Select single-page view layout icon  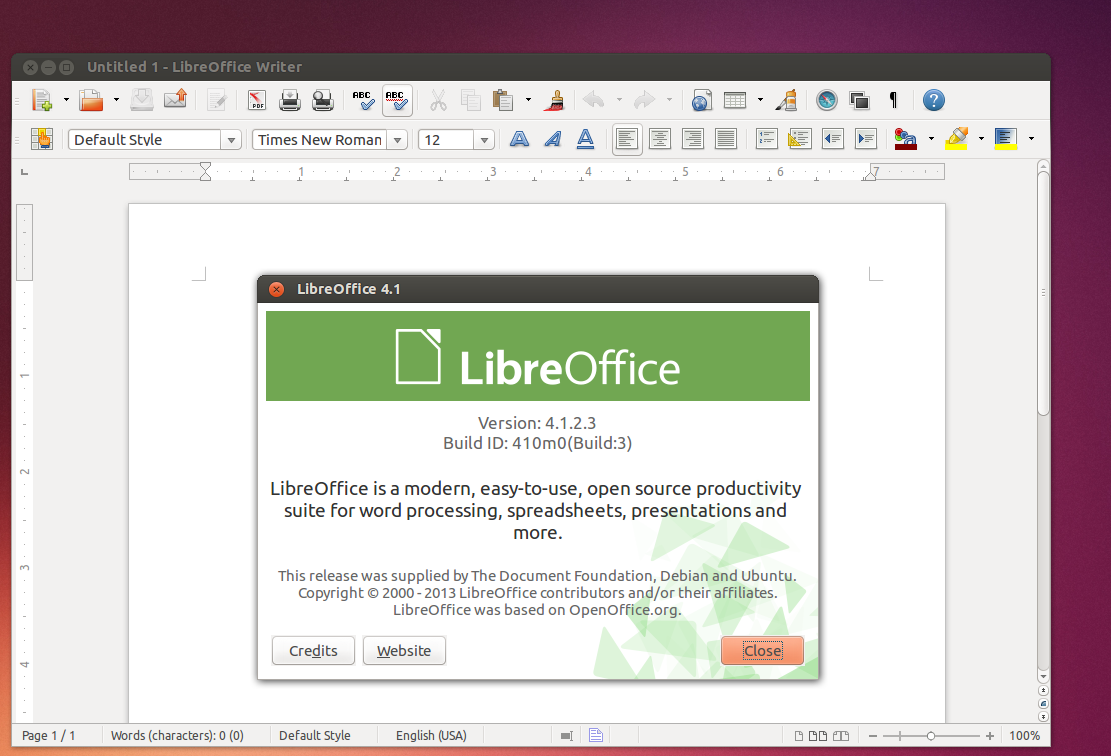coord(799,736)
